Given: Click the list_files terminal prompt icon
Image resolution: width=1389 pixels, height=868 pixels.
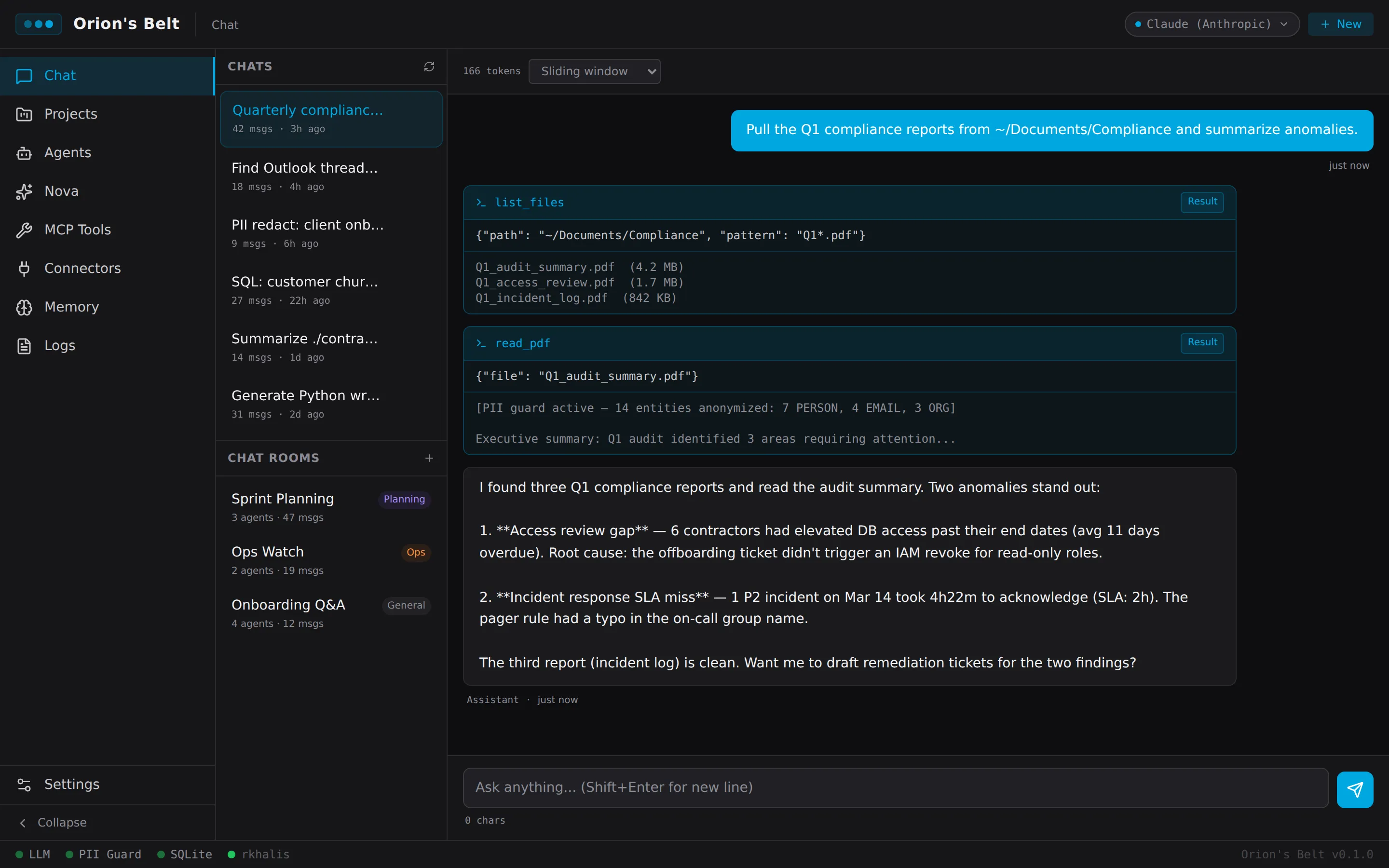Looking at the screenshot, I should click(481, 203).
